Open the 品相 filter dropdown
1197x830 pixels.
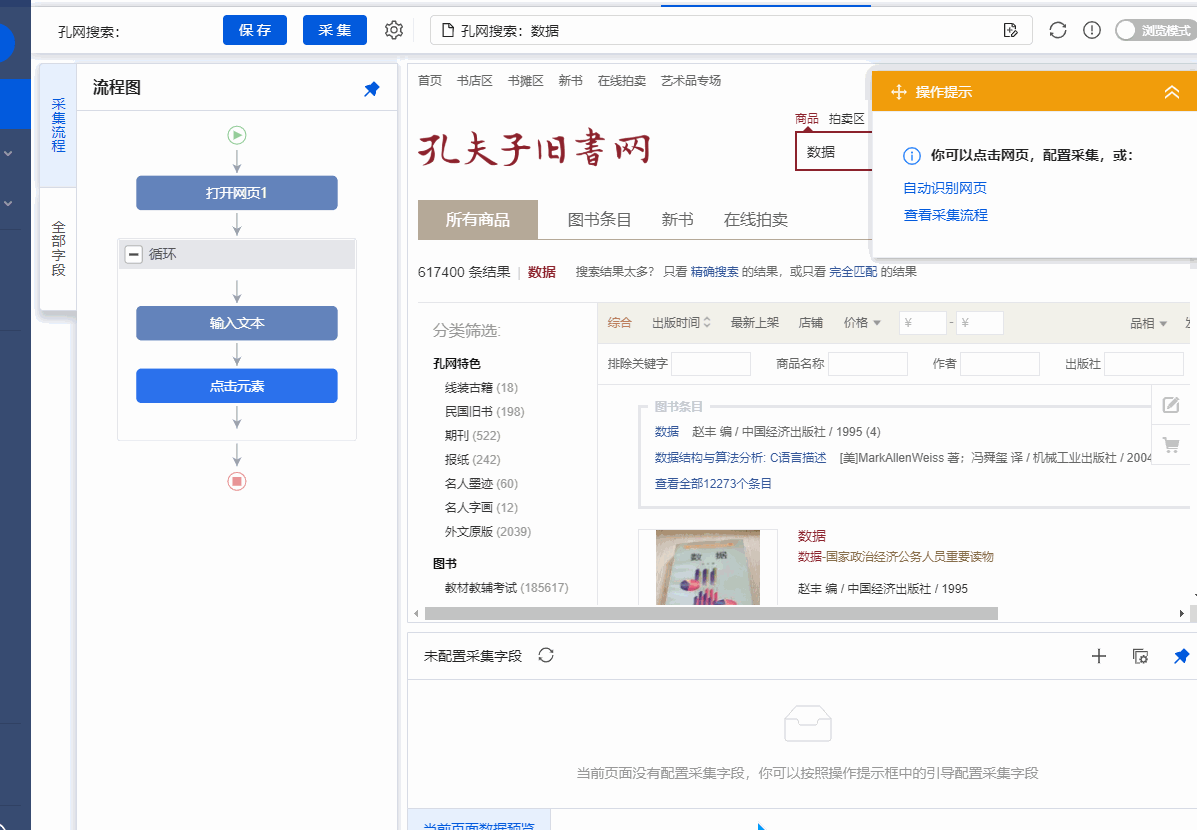pos(1149,323)
